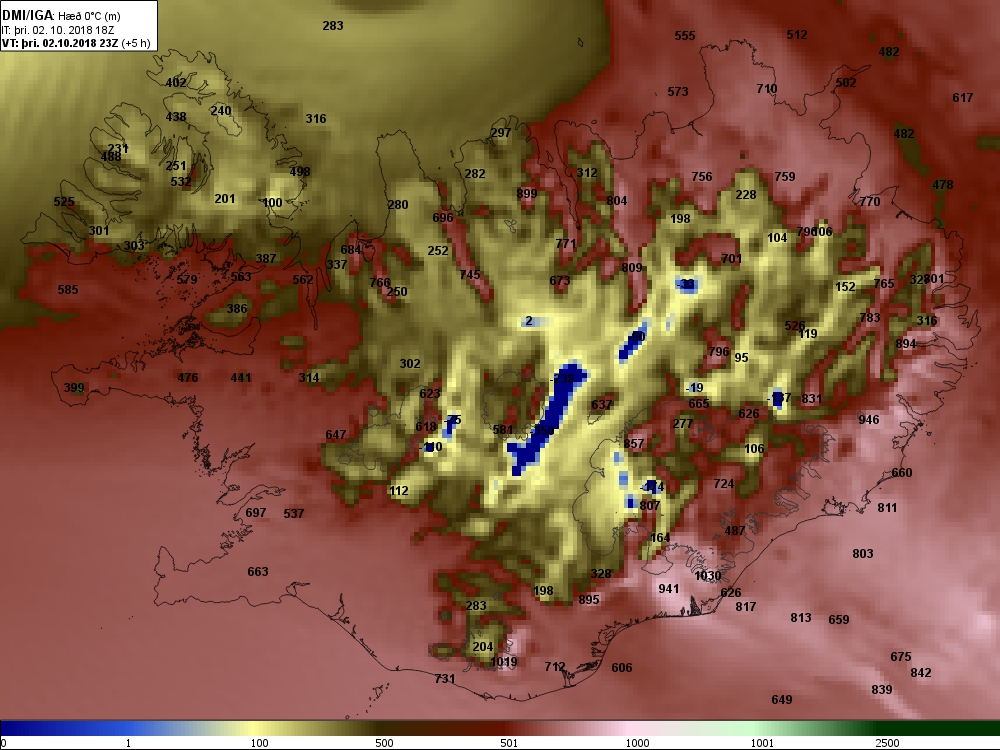Click the legend label '501'
Image resolution: width=1000 pixels, height=750 pixels.
[509, 743]
